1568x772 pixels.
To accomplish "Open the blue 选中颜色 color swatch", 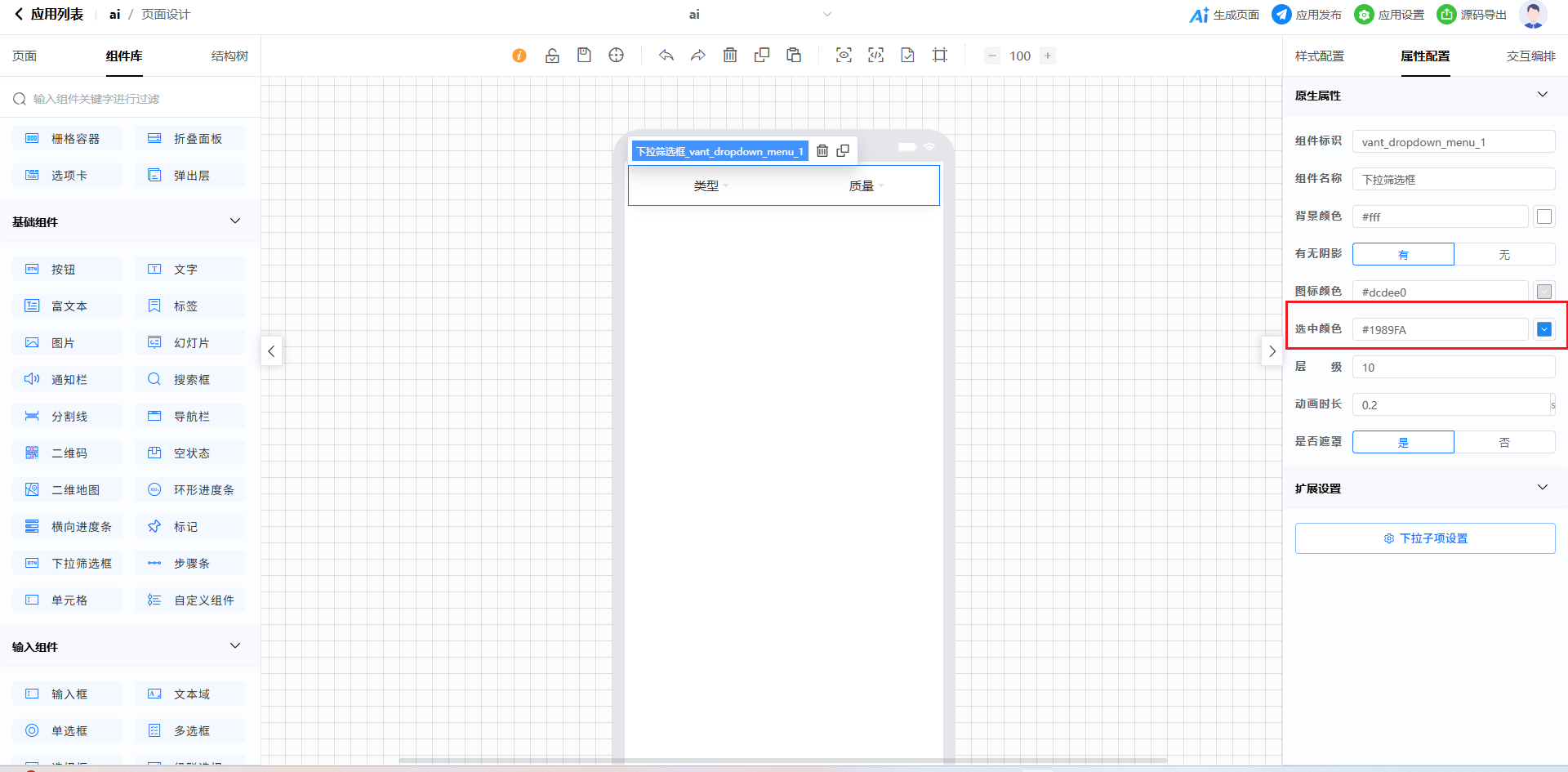I will coord(1544,329).
